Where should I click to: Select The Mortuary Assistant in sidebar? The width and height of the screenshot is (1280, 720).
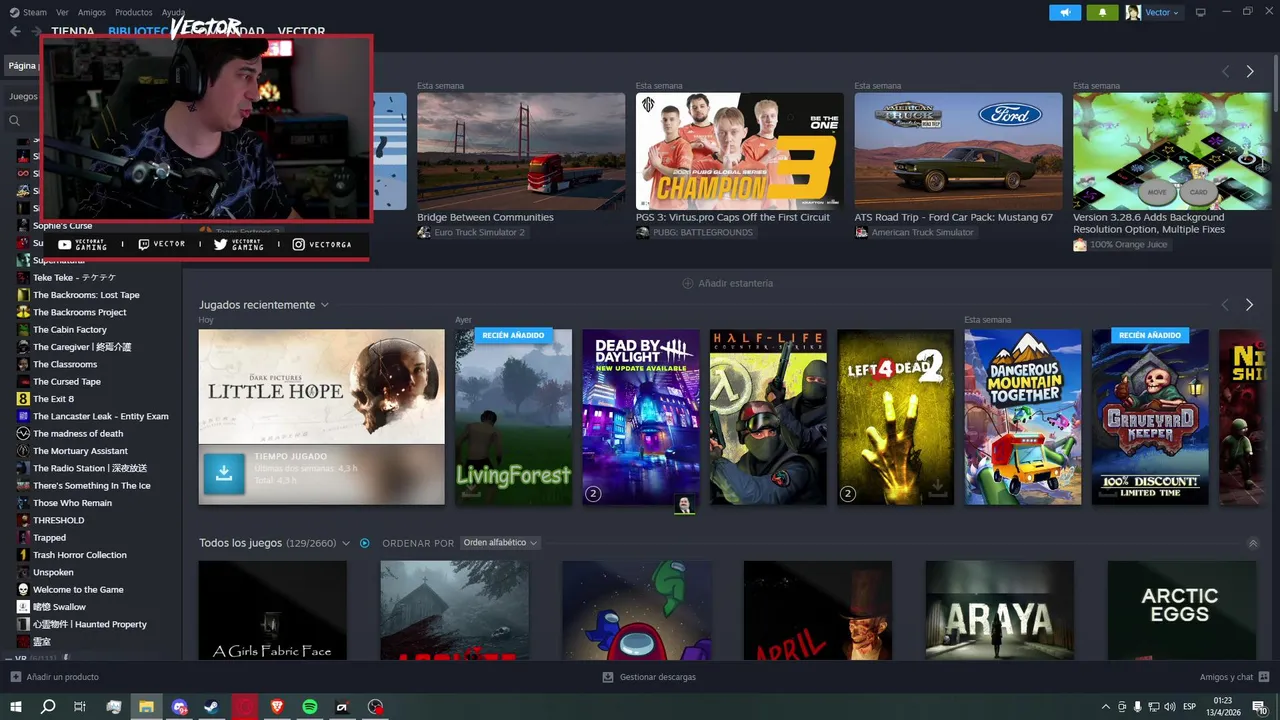80,451
